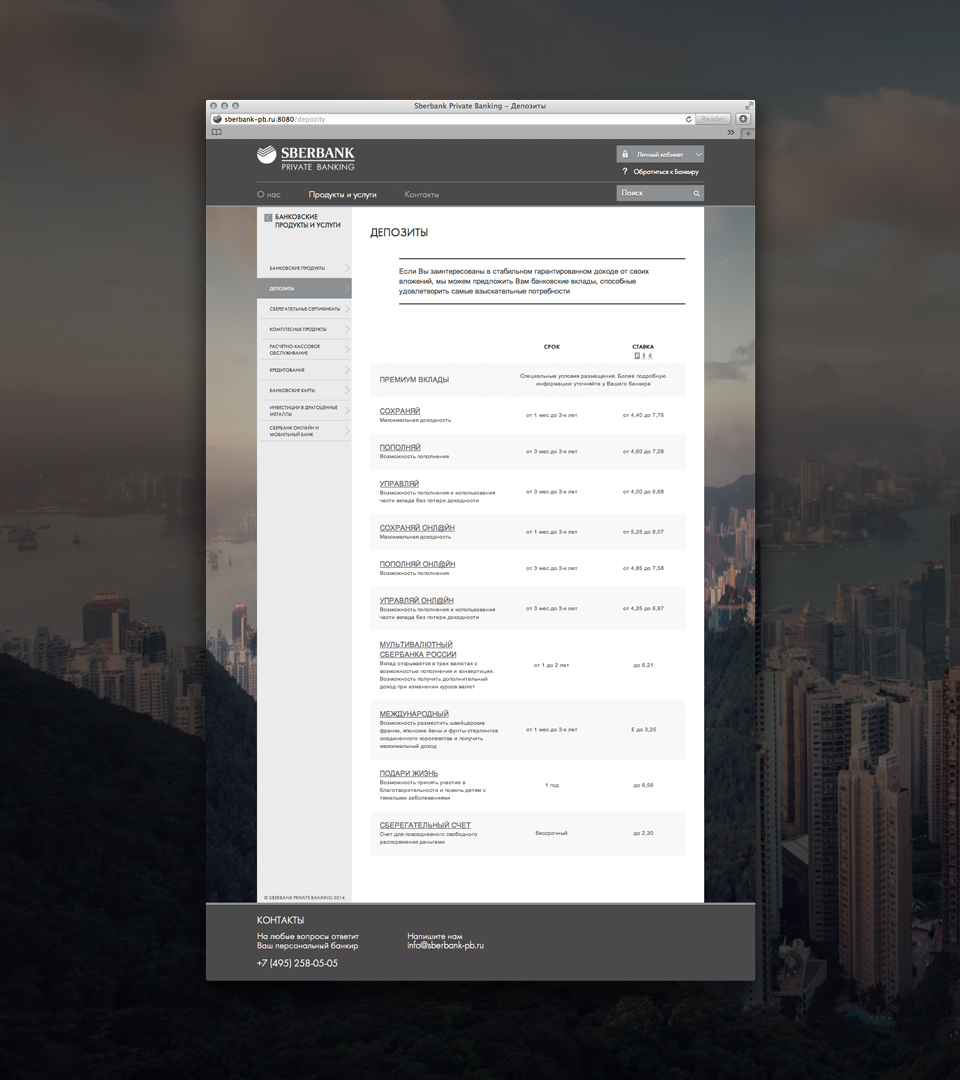Image resolution: width=960 pixels, height=1080 pixels.
Task: Click the reload icon in the address bar
Action: pyautogui.click(x=688, y=119)
